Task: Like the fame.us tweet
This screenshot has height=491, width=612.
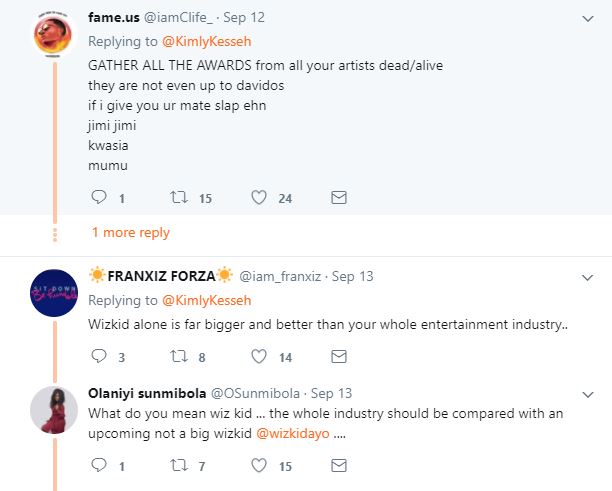Action: 259,198
